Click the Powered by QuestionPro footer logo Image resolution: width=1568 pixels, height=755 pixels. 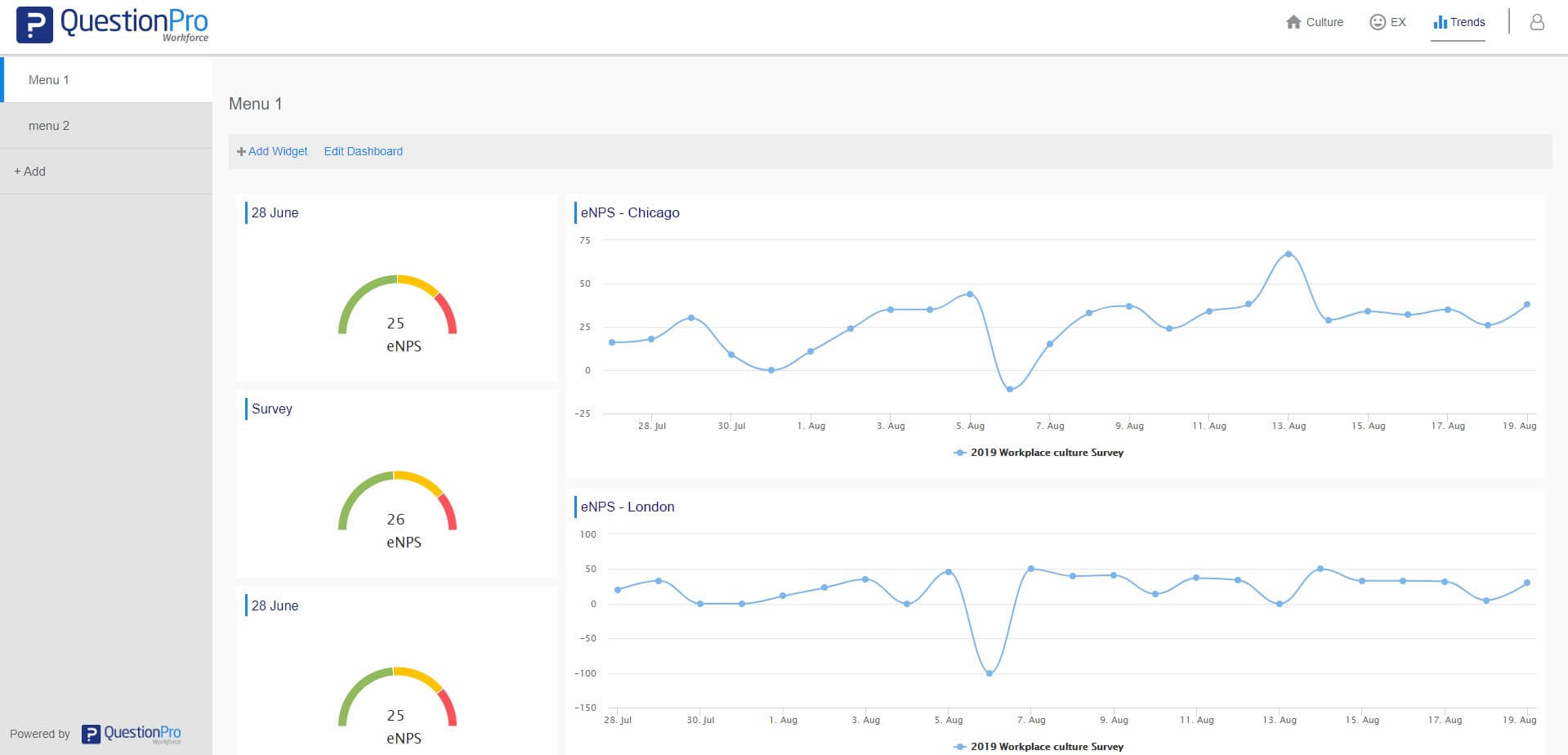click(x=131, y=734)
